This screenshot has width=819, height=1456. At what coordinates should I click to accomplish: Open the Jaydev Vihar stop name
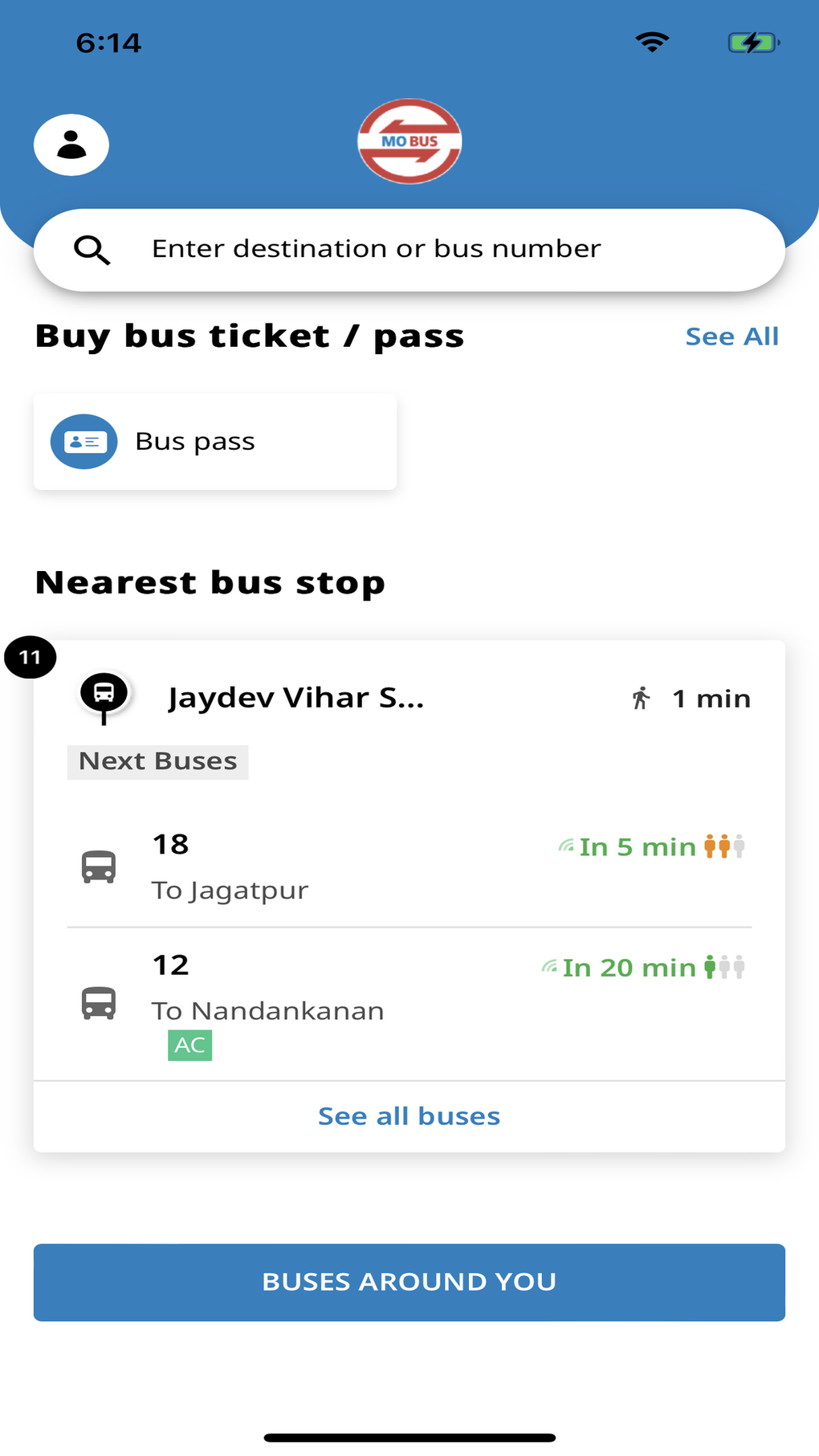[x=295, y=698]
